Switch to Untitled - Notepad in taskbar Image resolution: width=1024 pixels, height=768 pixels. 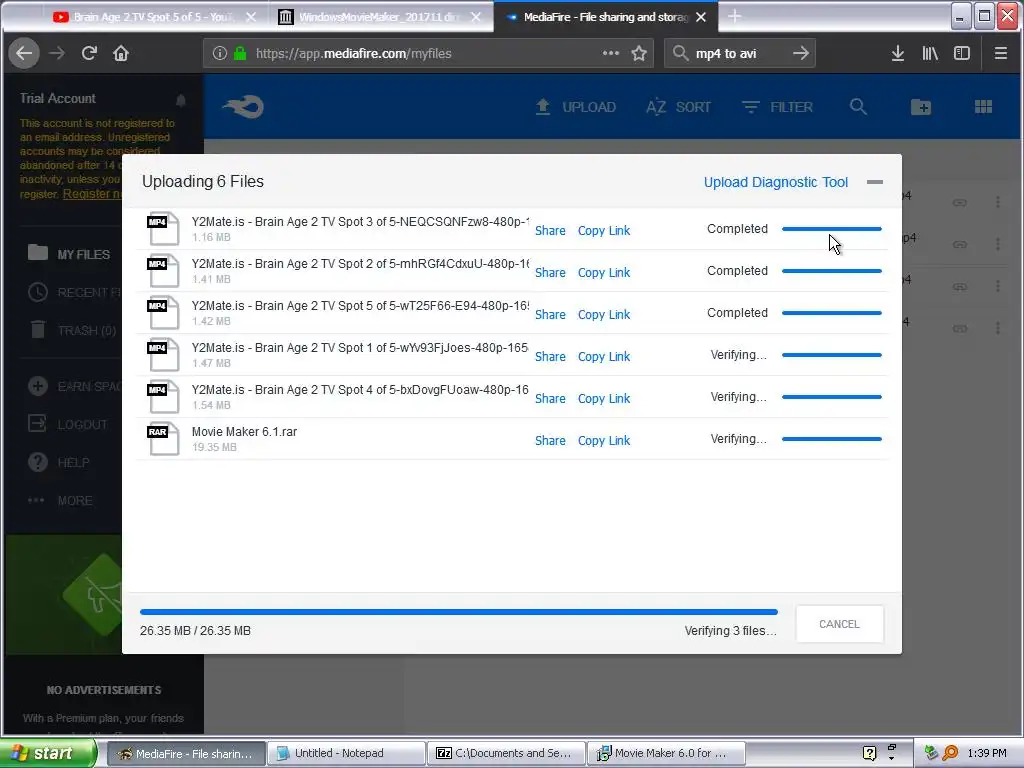coord(347,753)
